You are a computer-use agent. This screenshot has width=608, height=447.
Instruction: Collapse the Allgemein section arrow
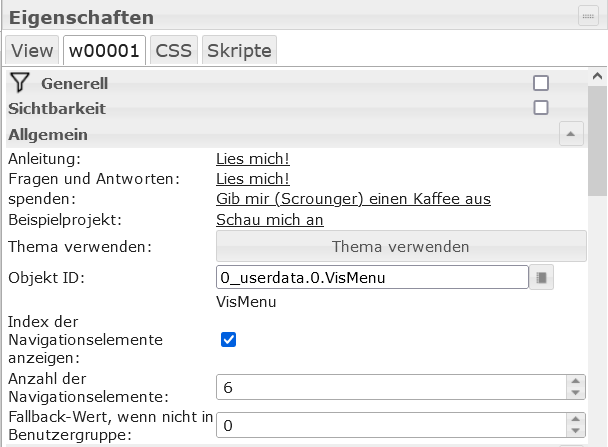(x=569, y=133)
